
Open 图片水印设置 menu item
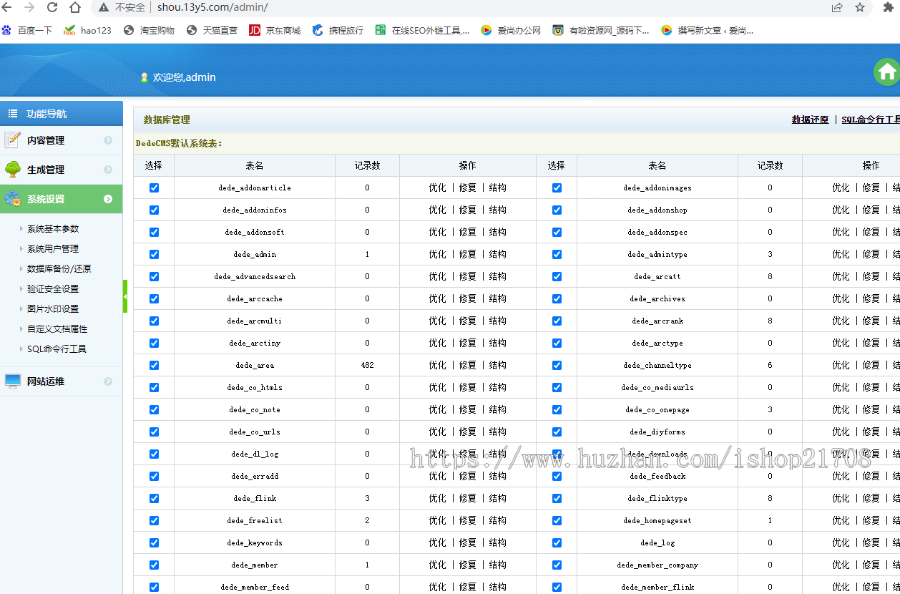click(x=53, y=309)
